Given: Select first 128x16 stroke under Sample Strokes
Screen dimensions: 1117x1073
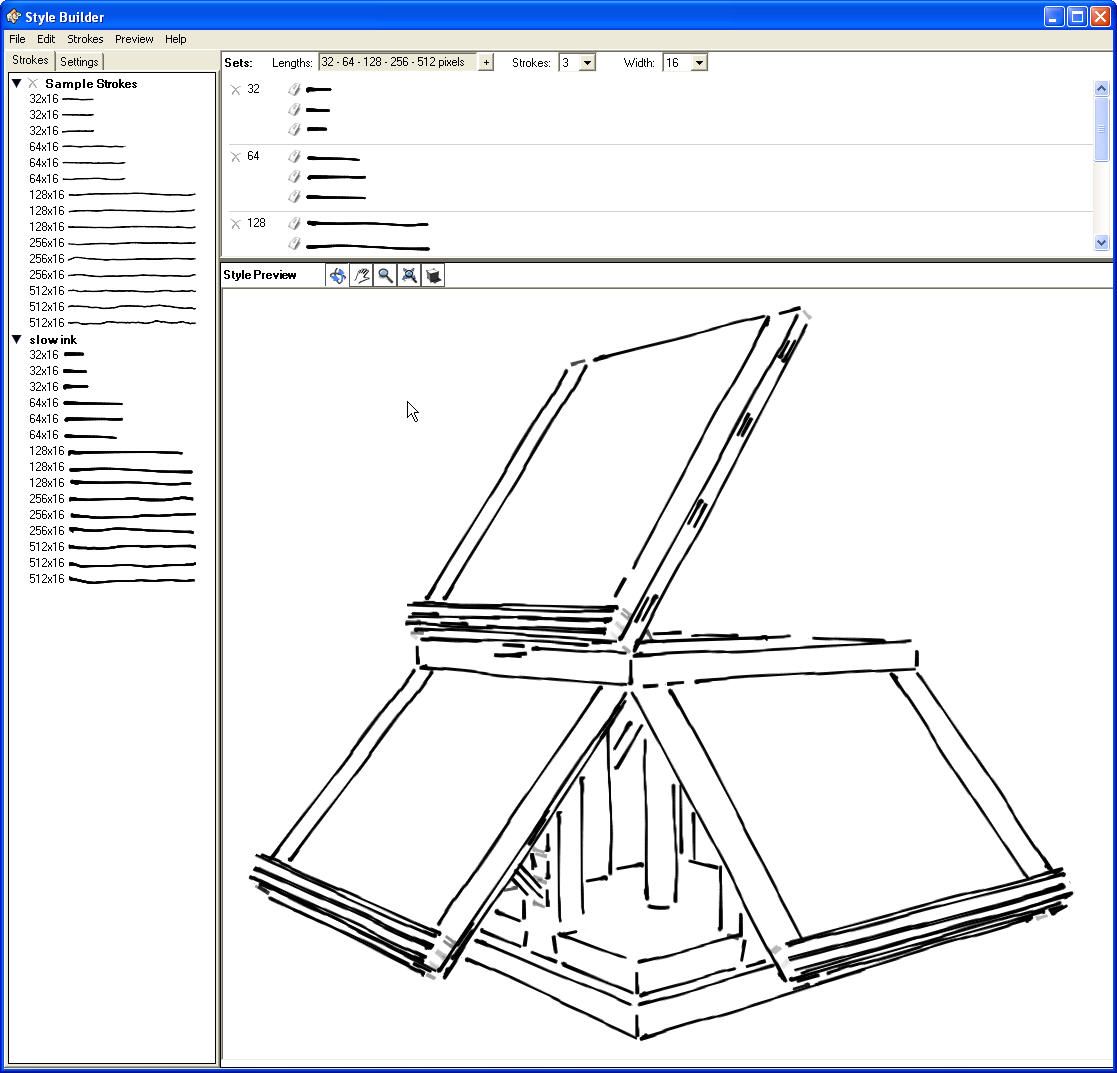Looking at the screenshot, I should [x=112, y=195].
